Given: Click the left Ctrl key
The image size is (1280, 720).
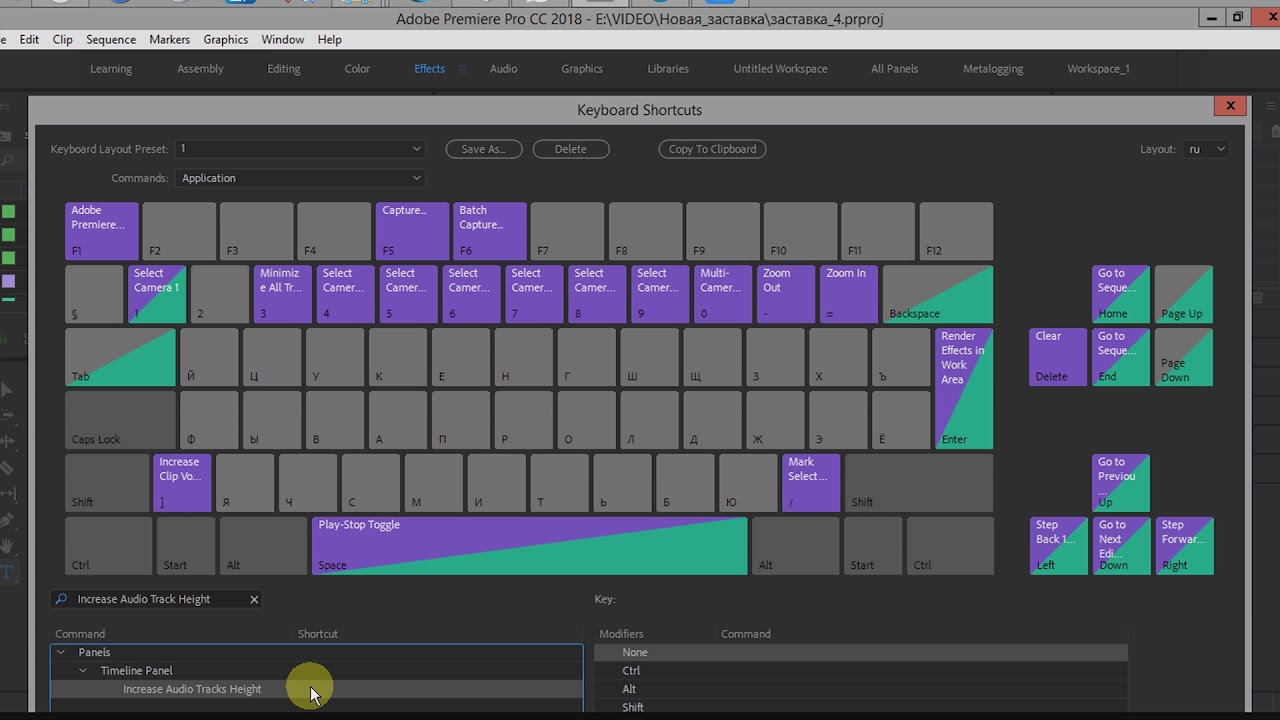Looking at the screenshot, I should click(x=109, y=546).
